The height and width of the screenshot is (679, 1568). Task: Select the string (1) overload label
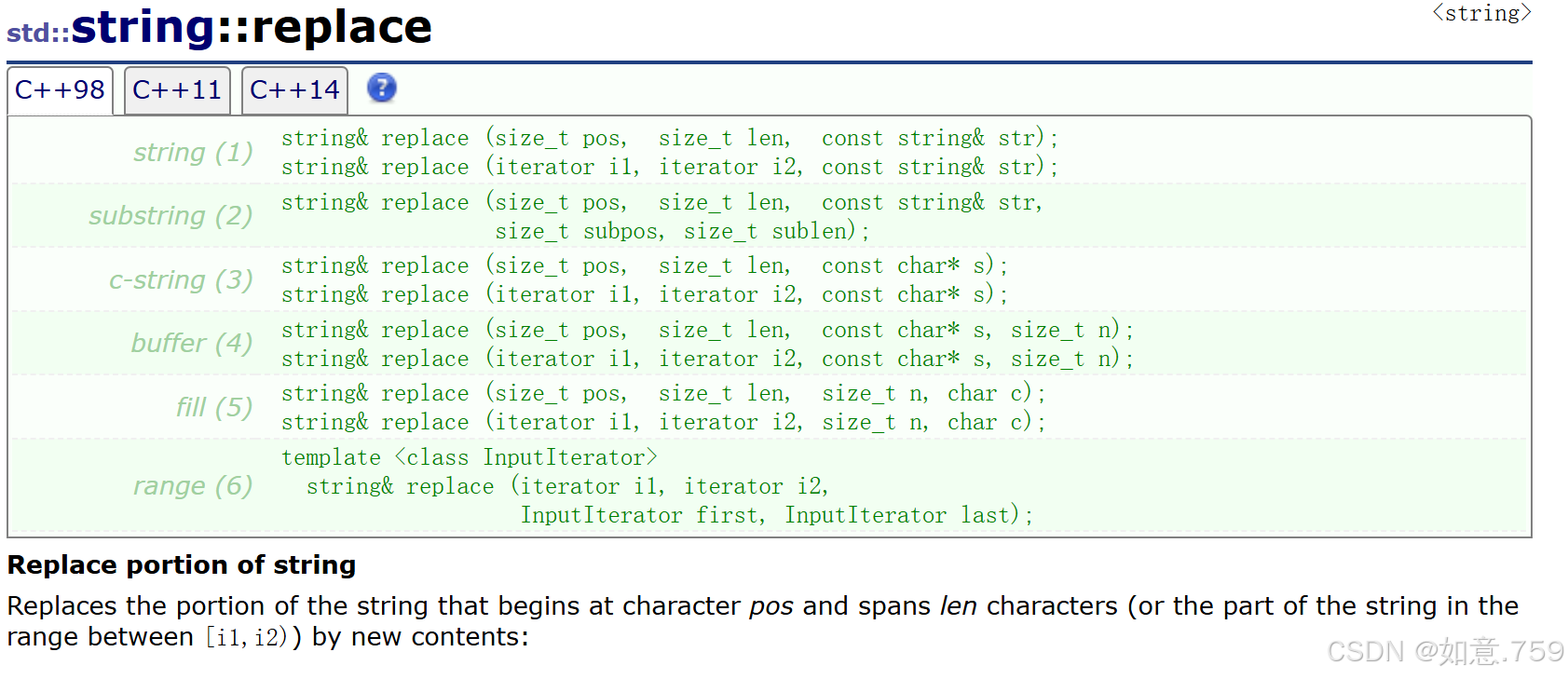(x=193, y=152)
